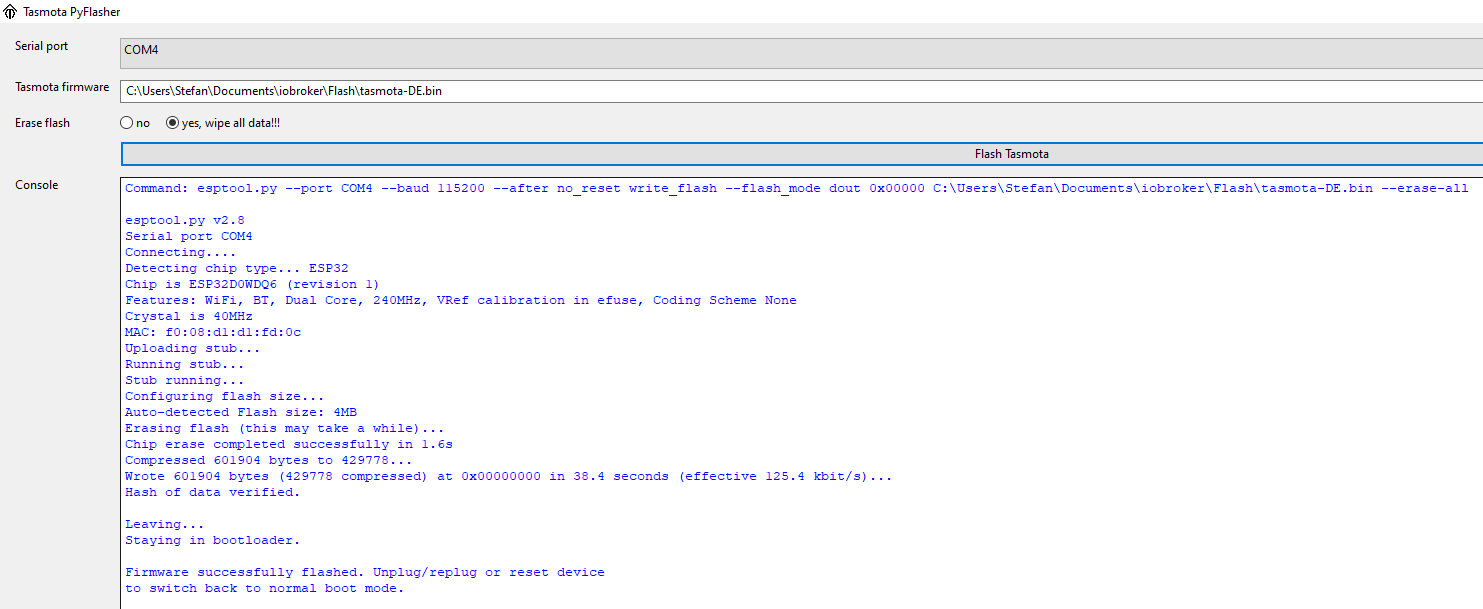Image resolution: width=1483 pixels, height=609 pixels.
Task: Click the 'Tasmota firmware' label
Action: [x=62, y=87]
